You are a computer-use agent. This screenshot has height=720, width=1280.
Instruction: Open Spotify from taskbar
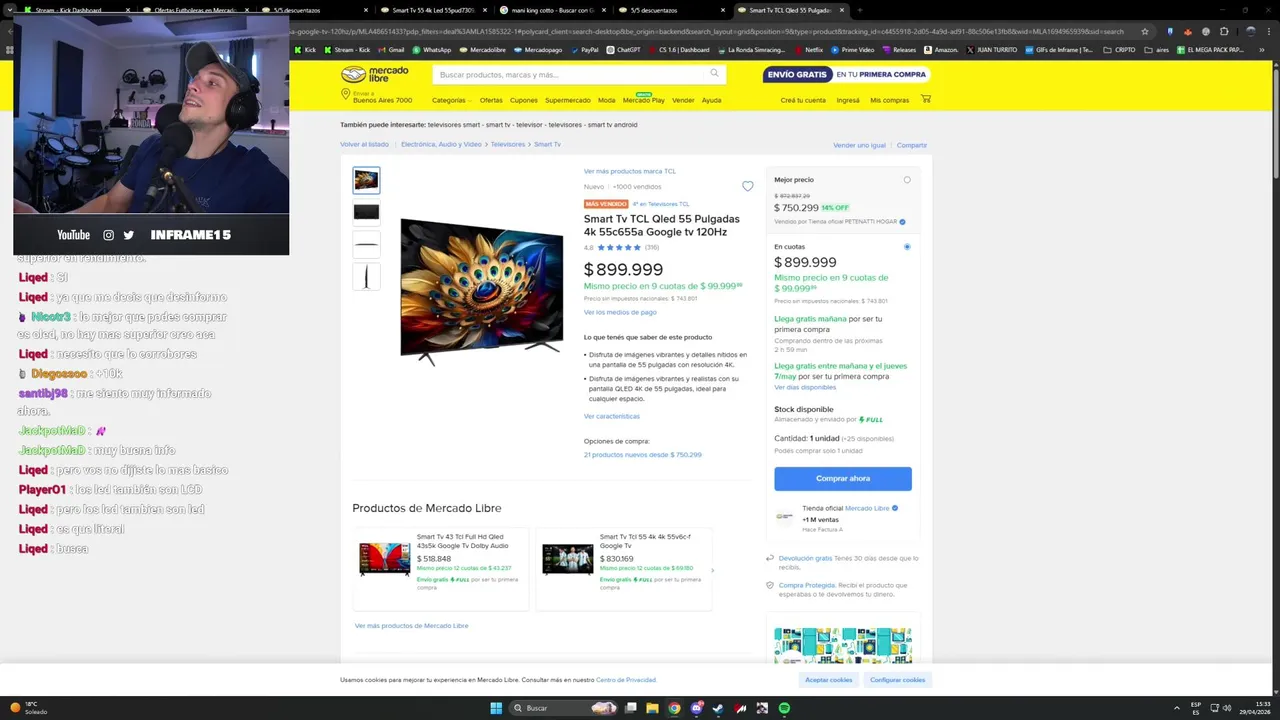click(x=784, y=708)
